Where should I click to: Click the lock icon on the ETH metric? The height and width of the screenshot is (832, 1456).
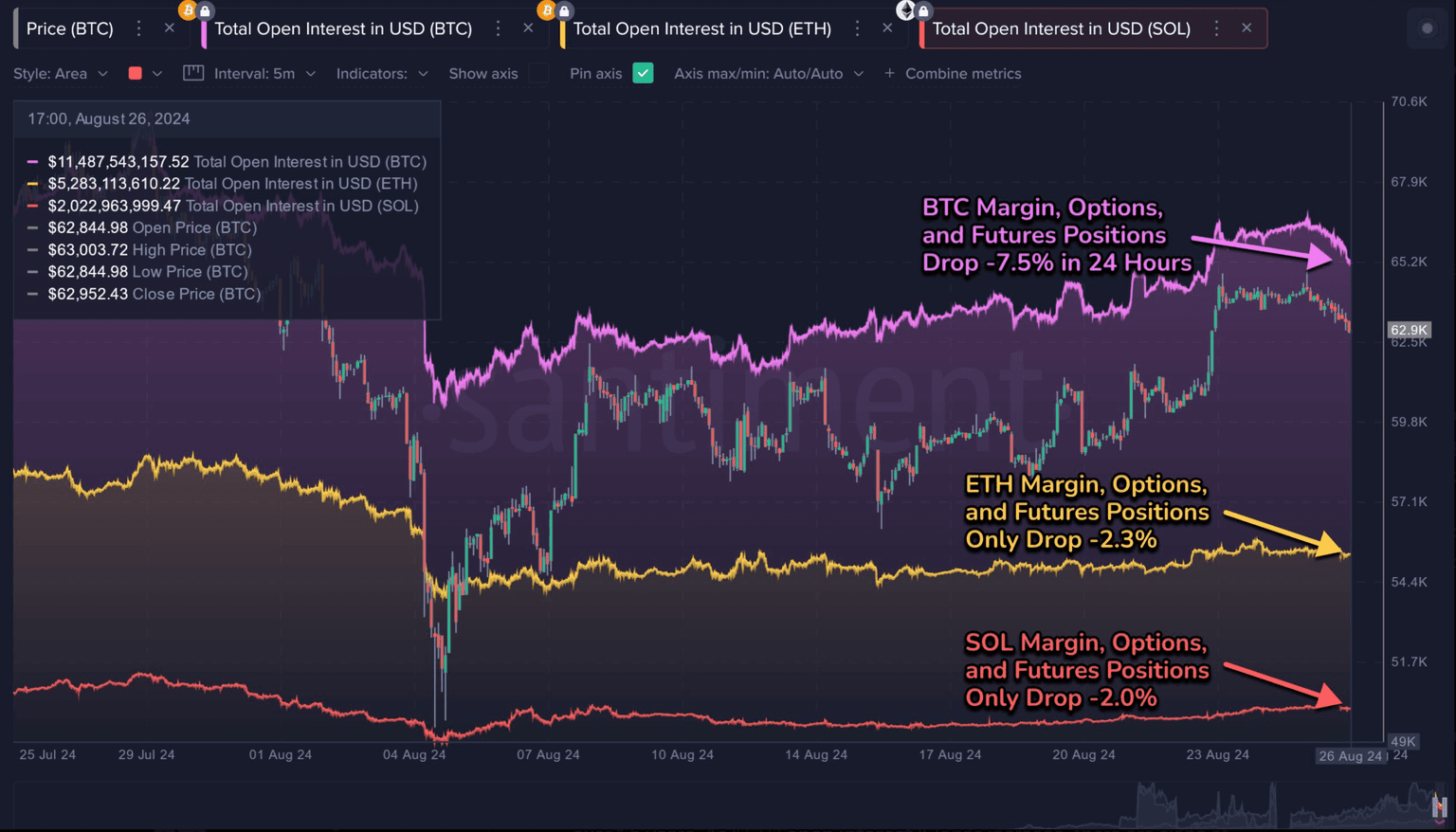coord(564,11)
